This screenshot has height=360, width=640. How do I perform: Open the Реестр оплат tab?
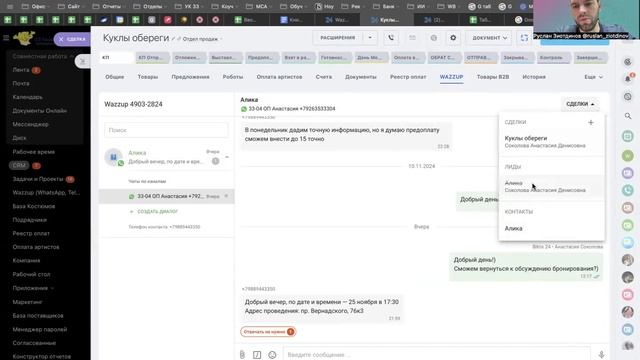[408, 77]
